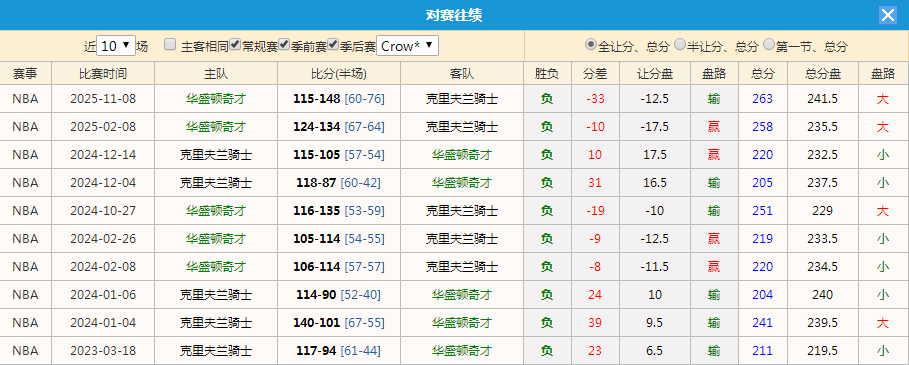
Task: Click the 总分盘 column header
Action: pos(823,74)
